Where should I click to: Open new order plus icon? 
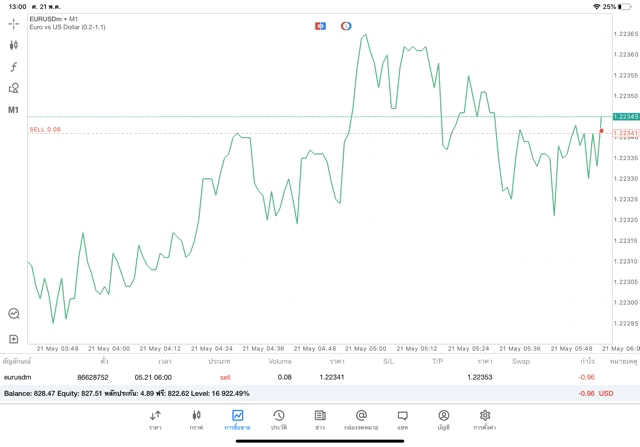click(13, 339)
